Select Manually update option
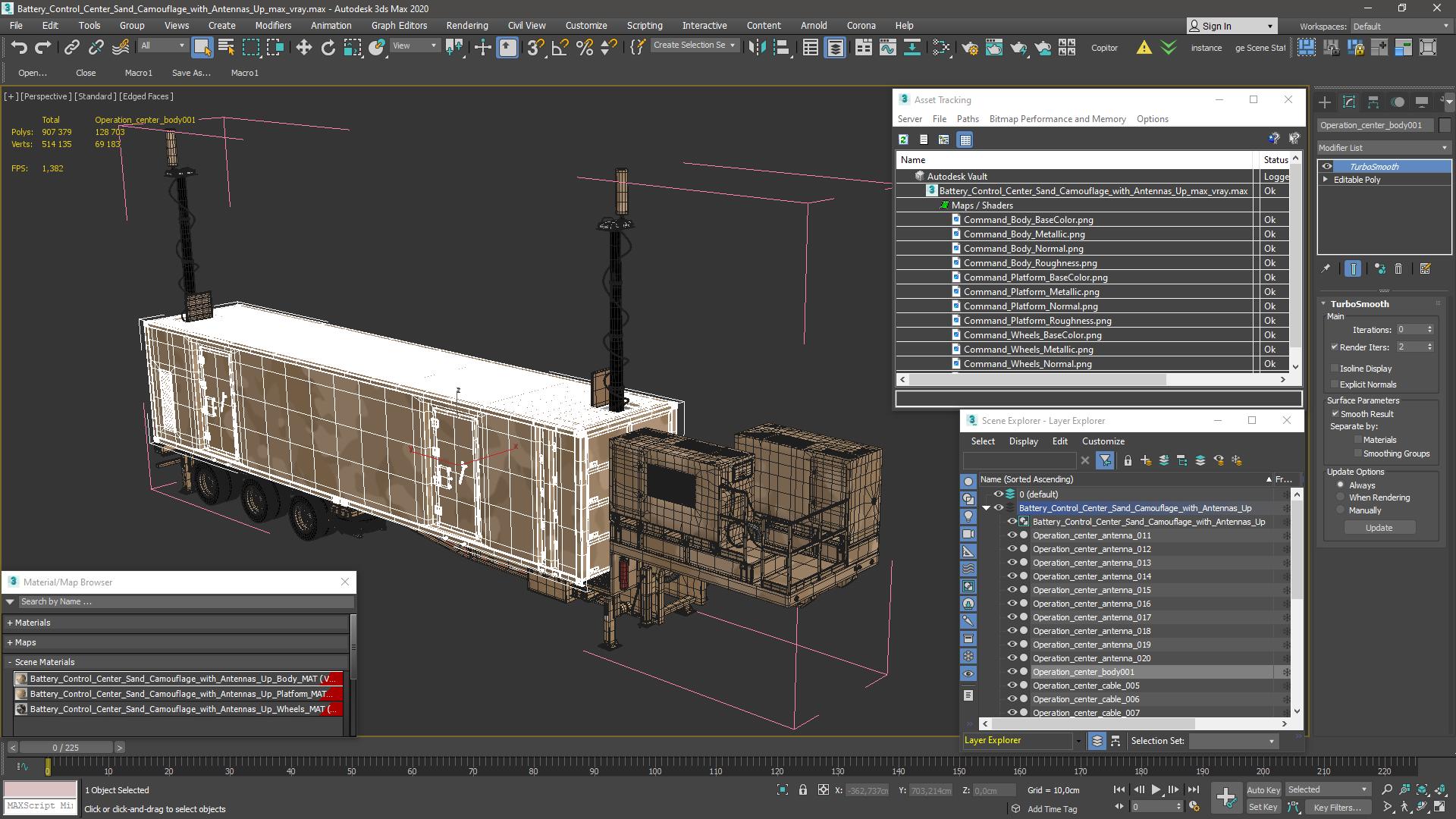This screenshot has height=819, width=1456. point(1340,510)
